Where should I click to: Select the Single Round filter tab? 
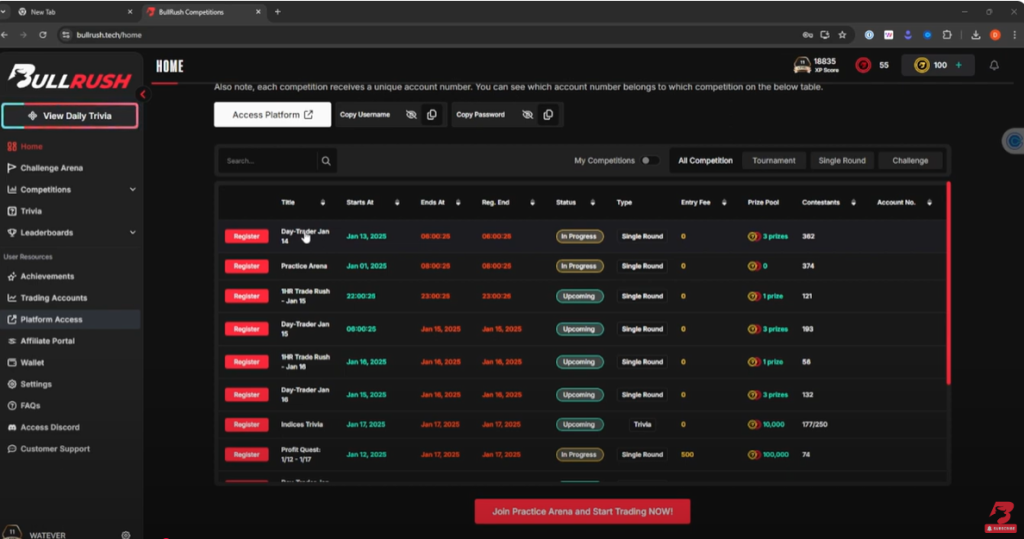pos(842,161)
